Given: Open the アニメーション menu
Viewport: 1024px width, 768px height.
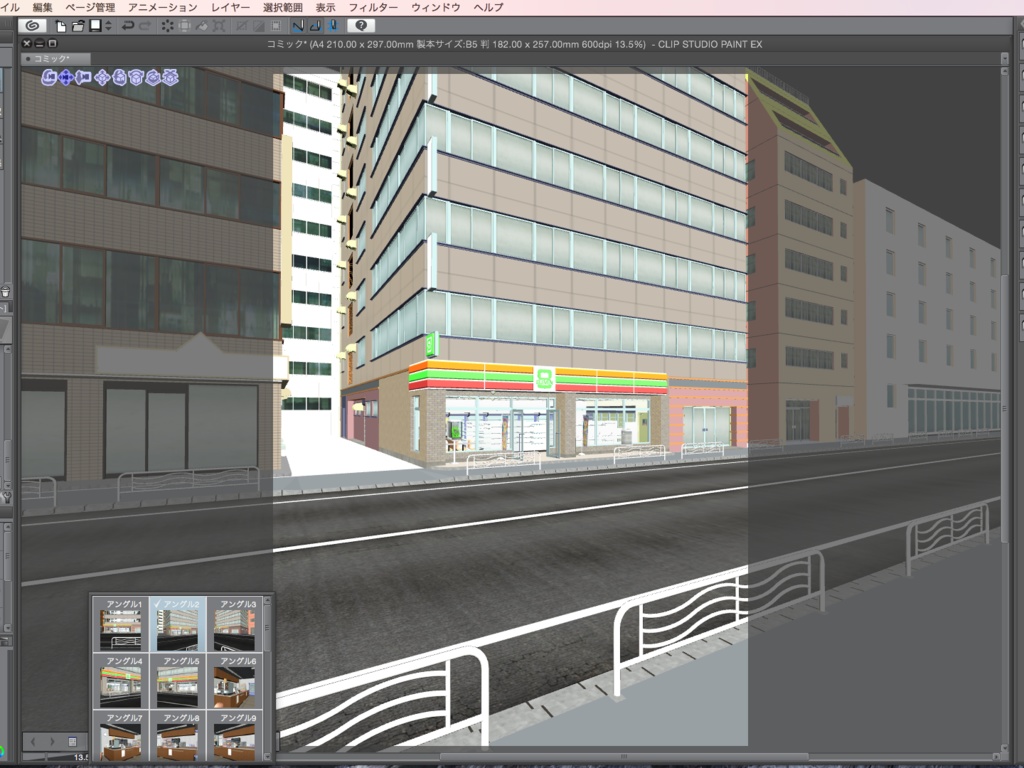Looking at the screenshot, I should point(163,7).
